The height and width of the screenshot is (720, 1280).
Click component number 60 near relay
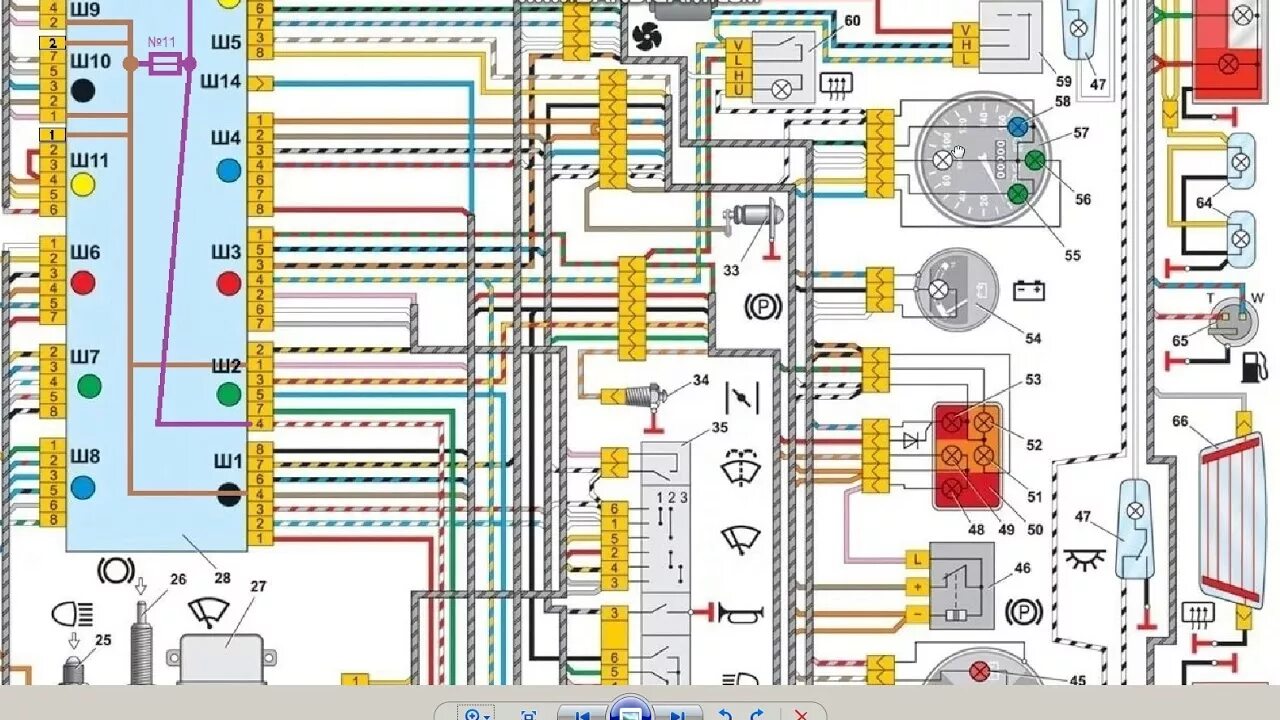[852, 21]
